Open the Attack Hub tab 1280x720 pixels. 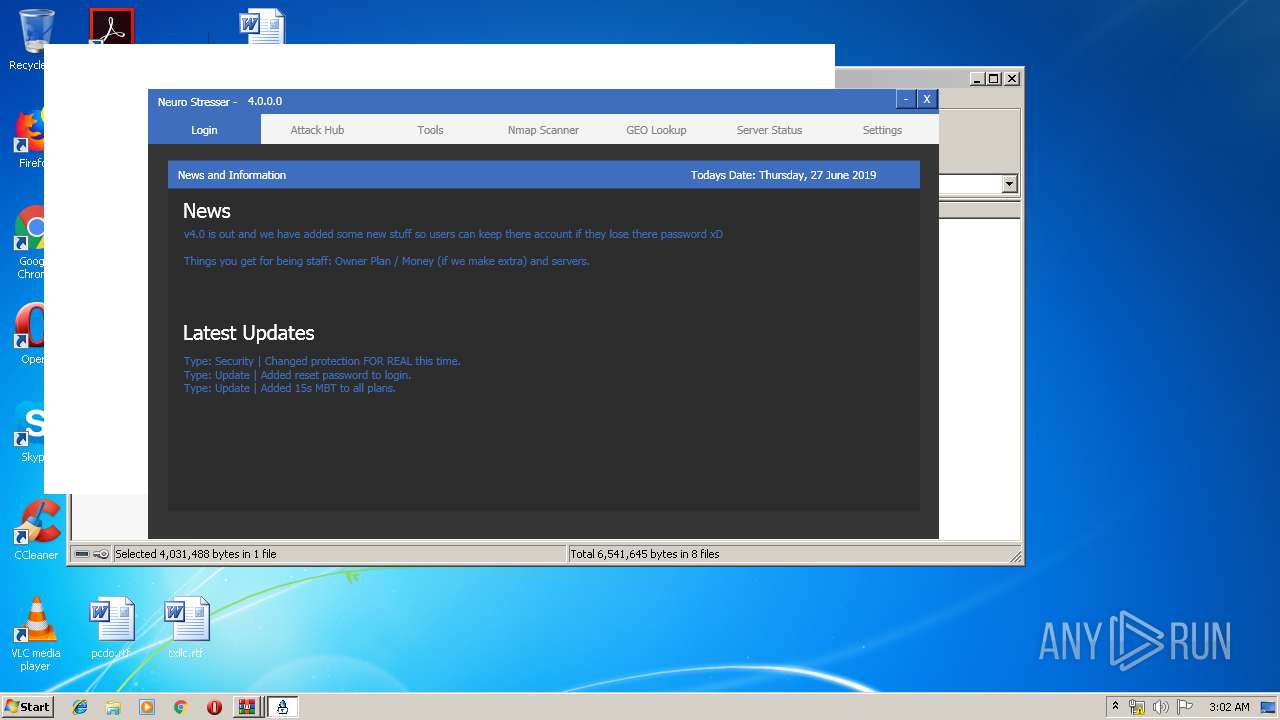[317, 130]
